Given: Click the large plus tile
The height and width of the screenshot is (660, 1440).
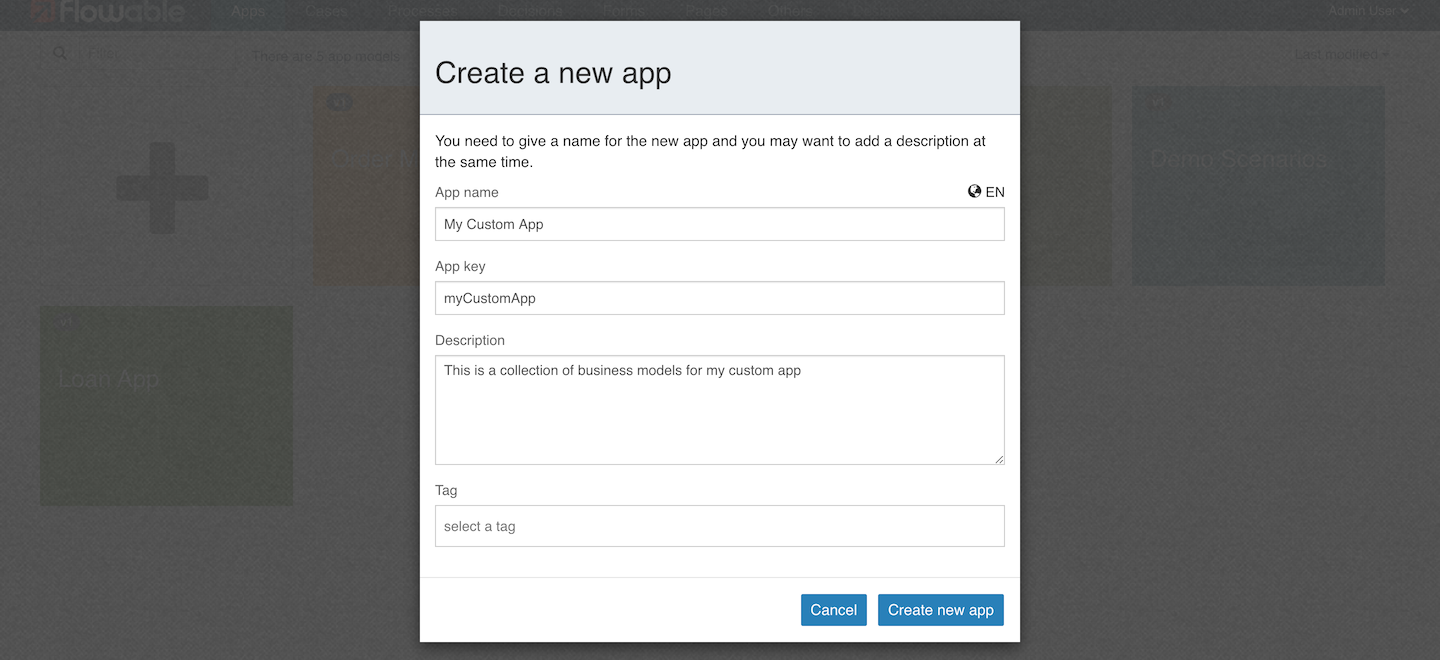Looking at the screenshot, I should click(x=163, y=186).
